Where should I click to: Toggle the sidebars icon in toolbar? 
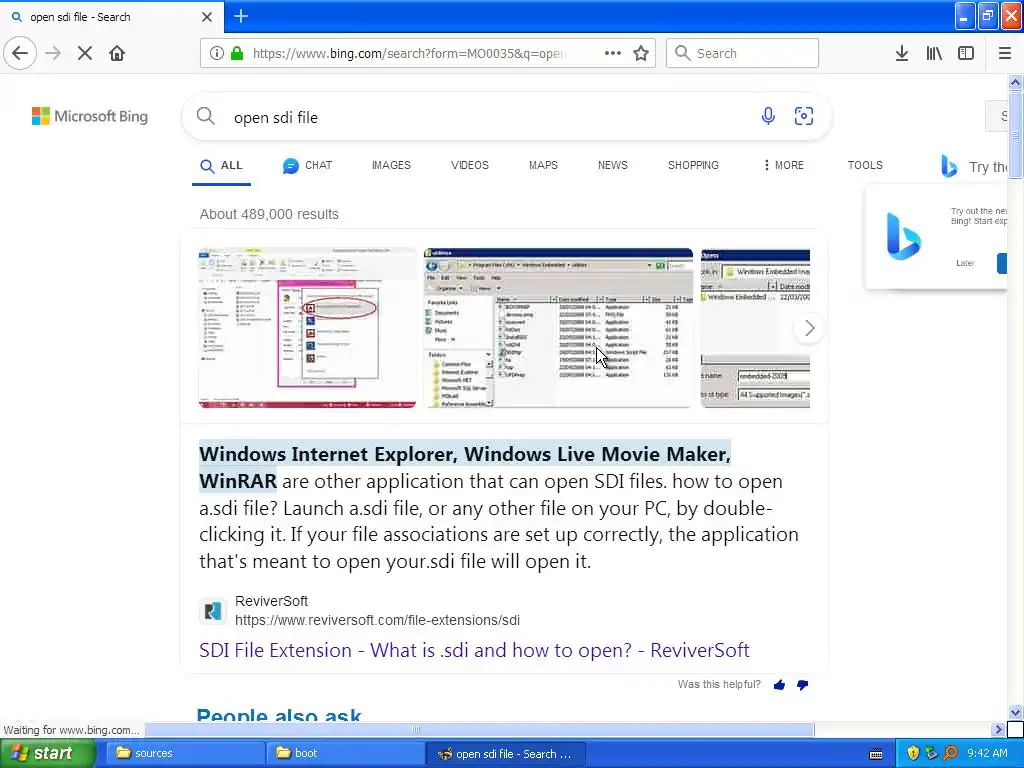click(x=966, y=54)
